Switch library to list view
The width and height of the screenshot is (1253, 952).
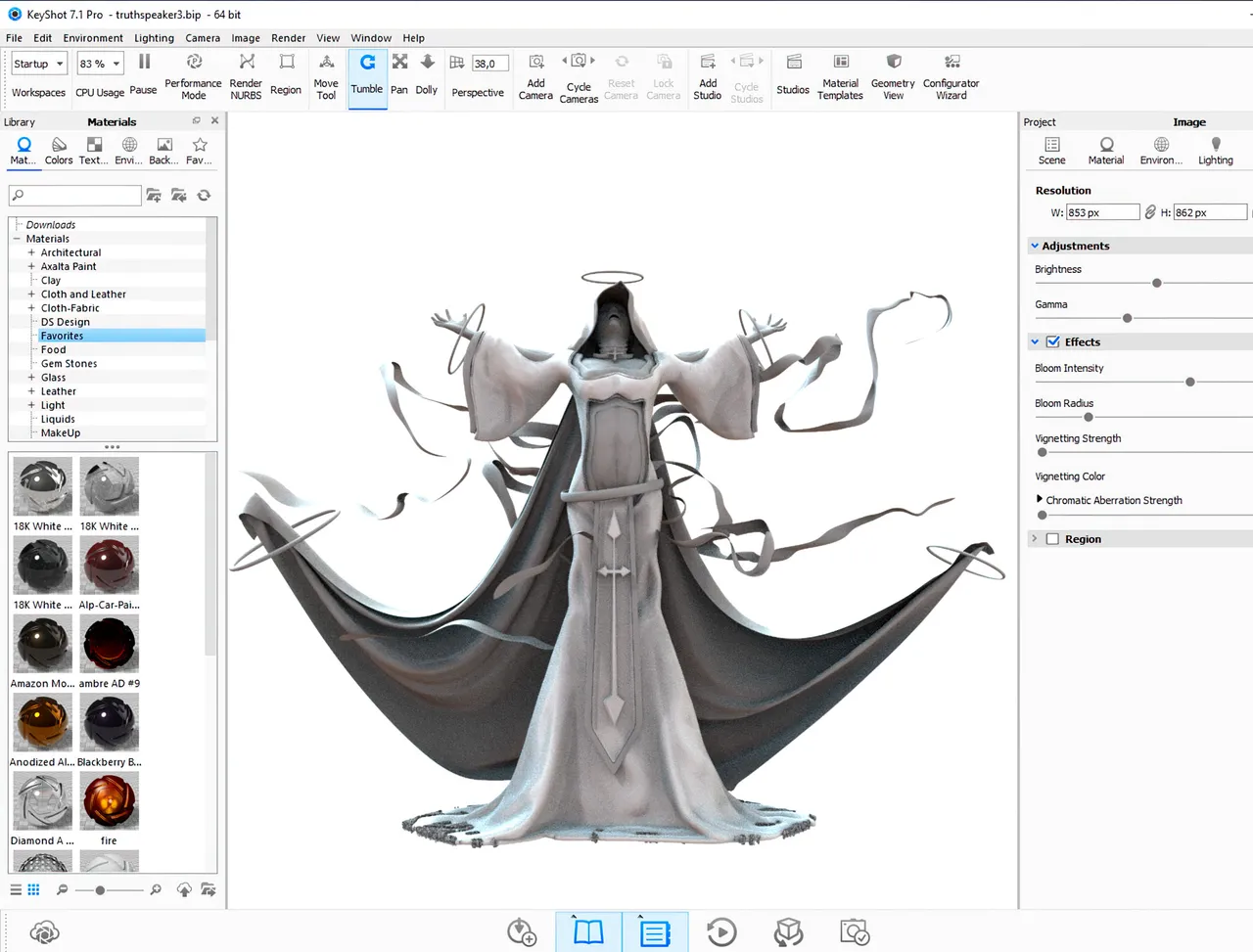(16, 889)
